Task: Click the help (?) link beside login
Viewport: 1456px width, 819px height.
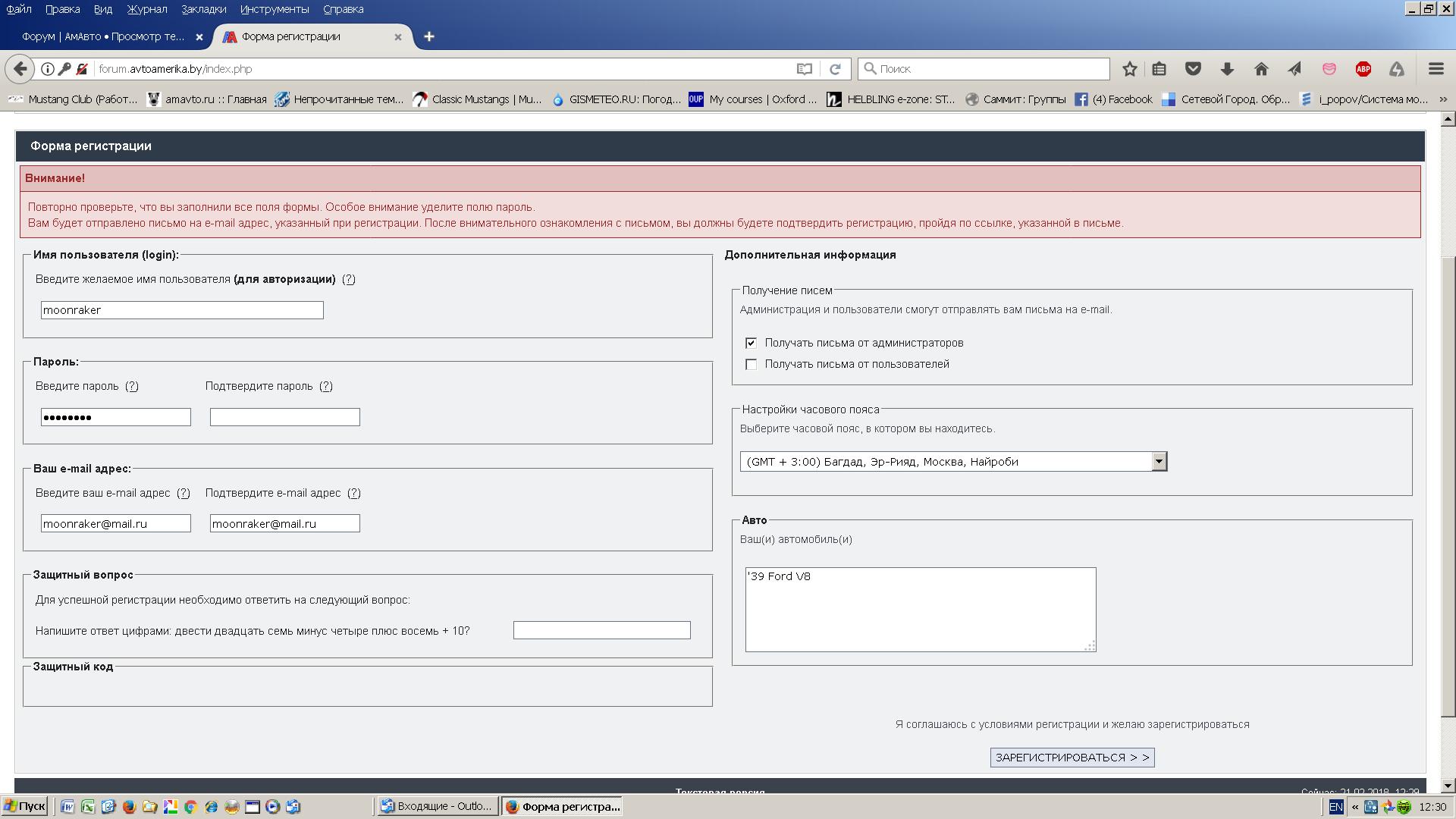Action: click(x=348, y=279)
